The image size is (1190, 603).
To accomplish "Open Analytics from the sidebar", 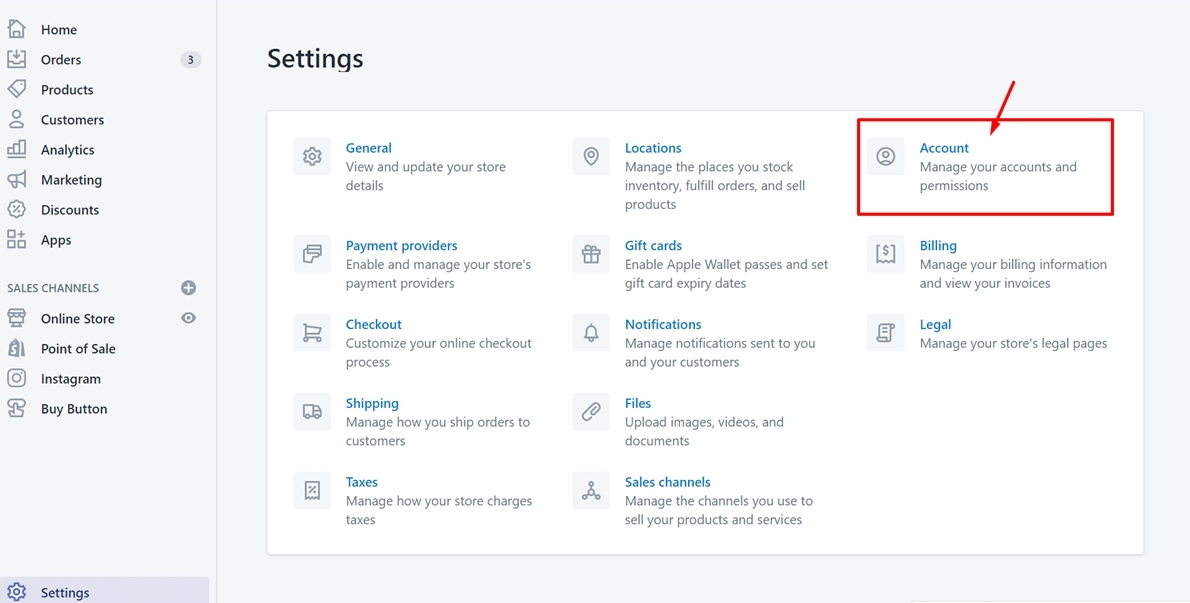I will (67, 150).
